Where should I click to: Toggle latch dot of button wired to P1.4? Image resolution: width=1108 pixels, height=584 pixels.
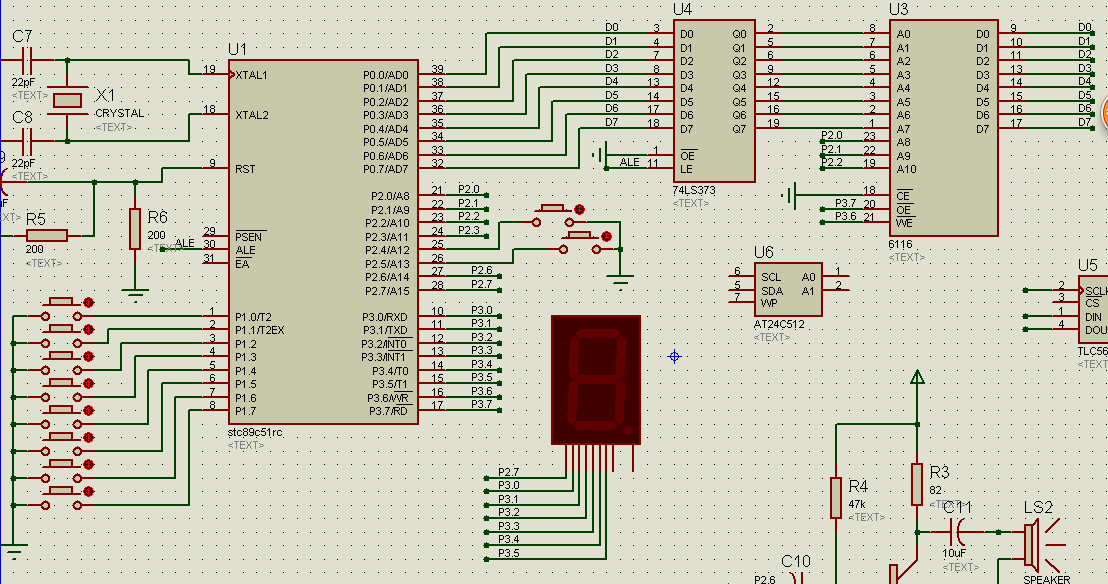88,410
